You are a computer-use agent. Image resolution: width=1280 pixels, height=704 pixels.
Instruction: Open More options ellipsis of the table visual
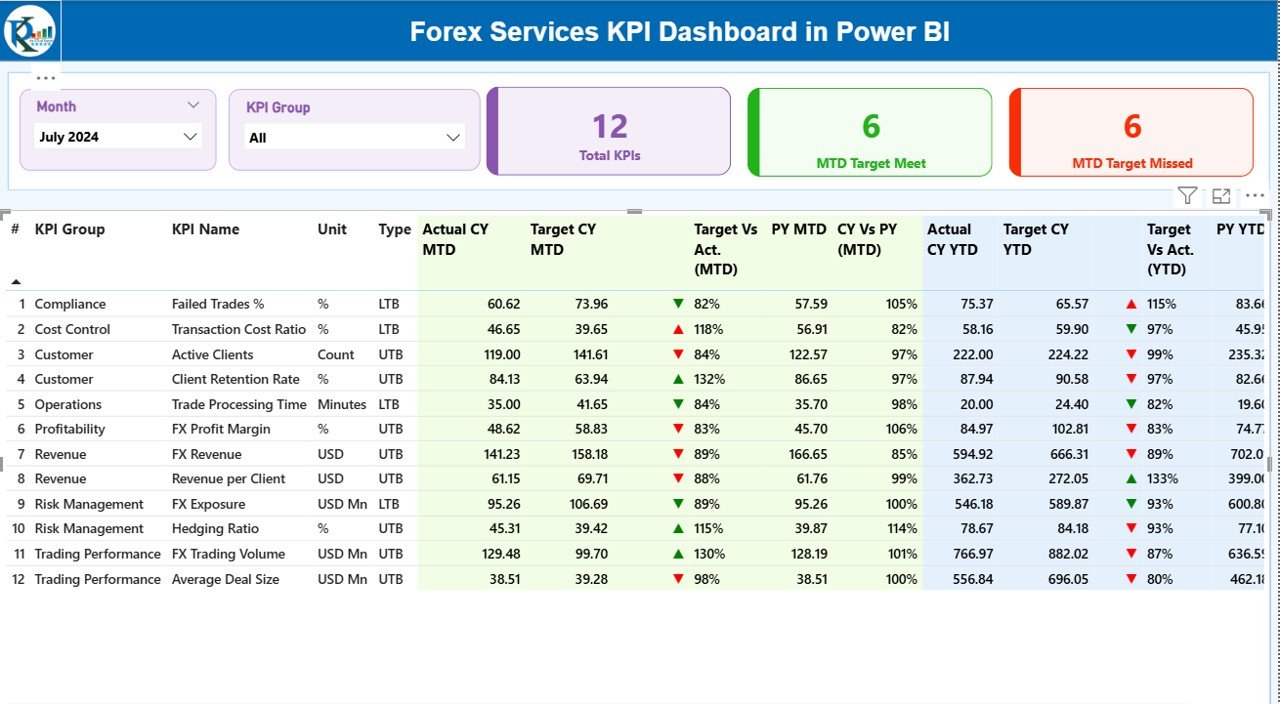coord(1254,195)
